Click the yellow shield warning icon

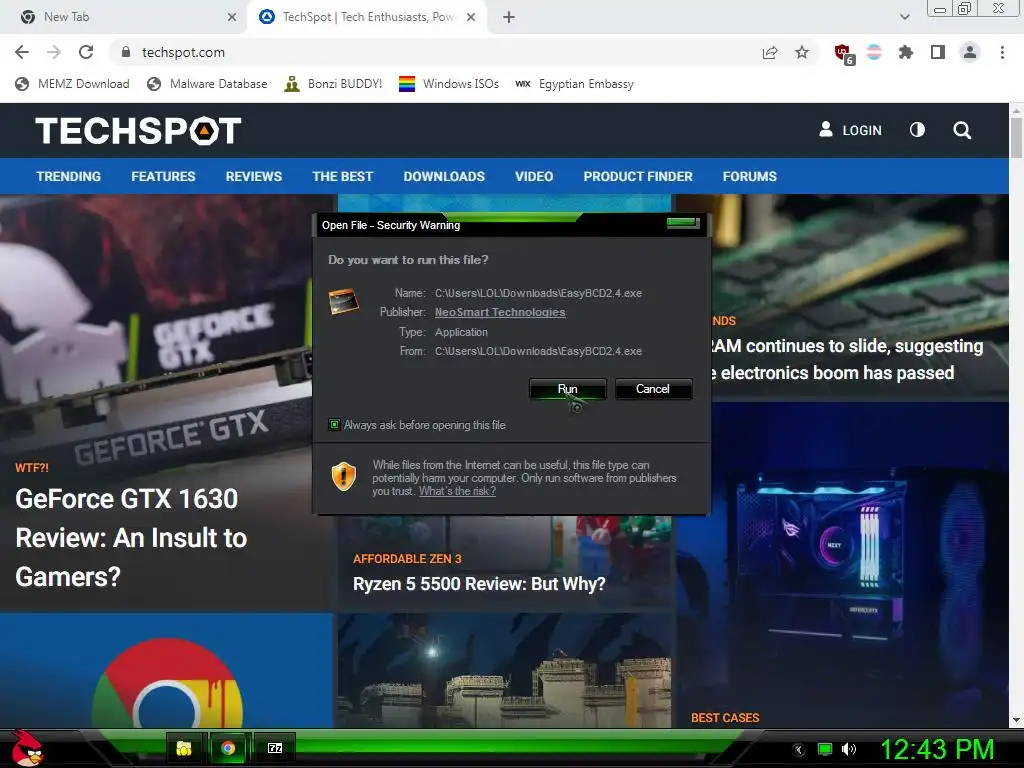(344, 477)
